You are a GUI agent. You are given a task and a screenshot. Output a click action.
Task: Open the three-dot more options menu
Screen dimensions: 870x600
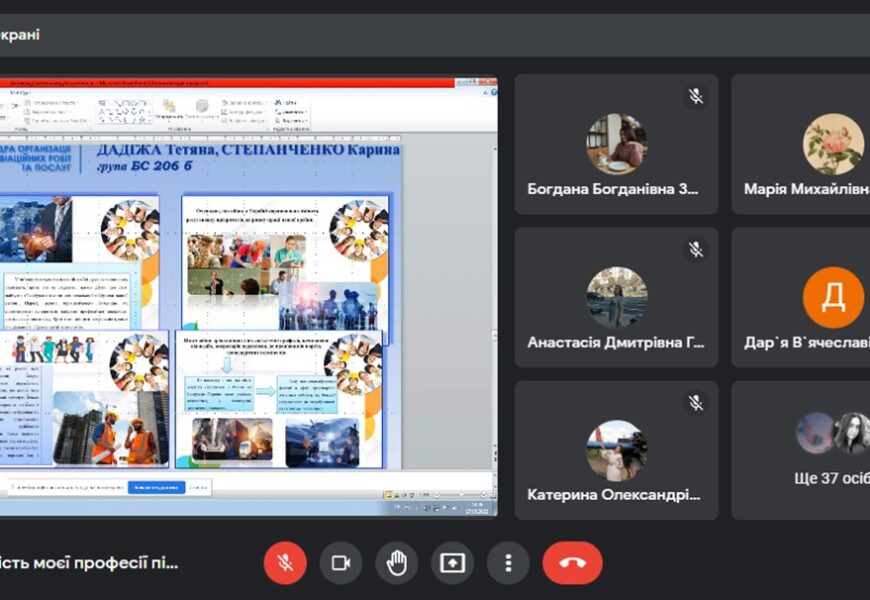[x=509, y=563]
